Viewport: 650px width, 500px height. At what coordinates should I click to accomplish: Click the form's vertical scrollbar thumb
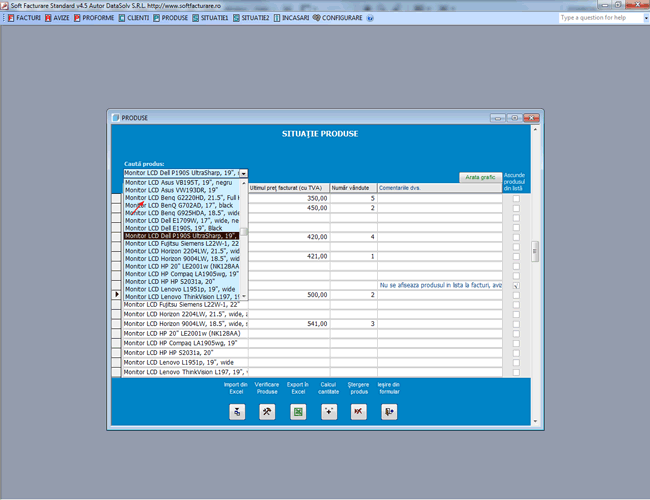(535, 251)
